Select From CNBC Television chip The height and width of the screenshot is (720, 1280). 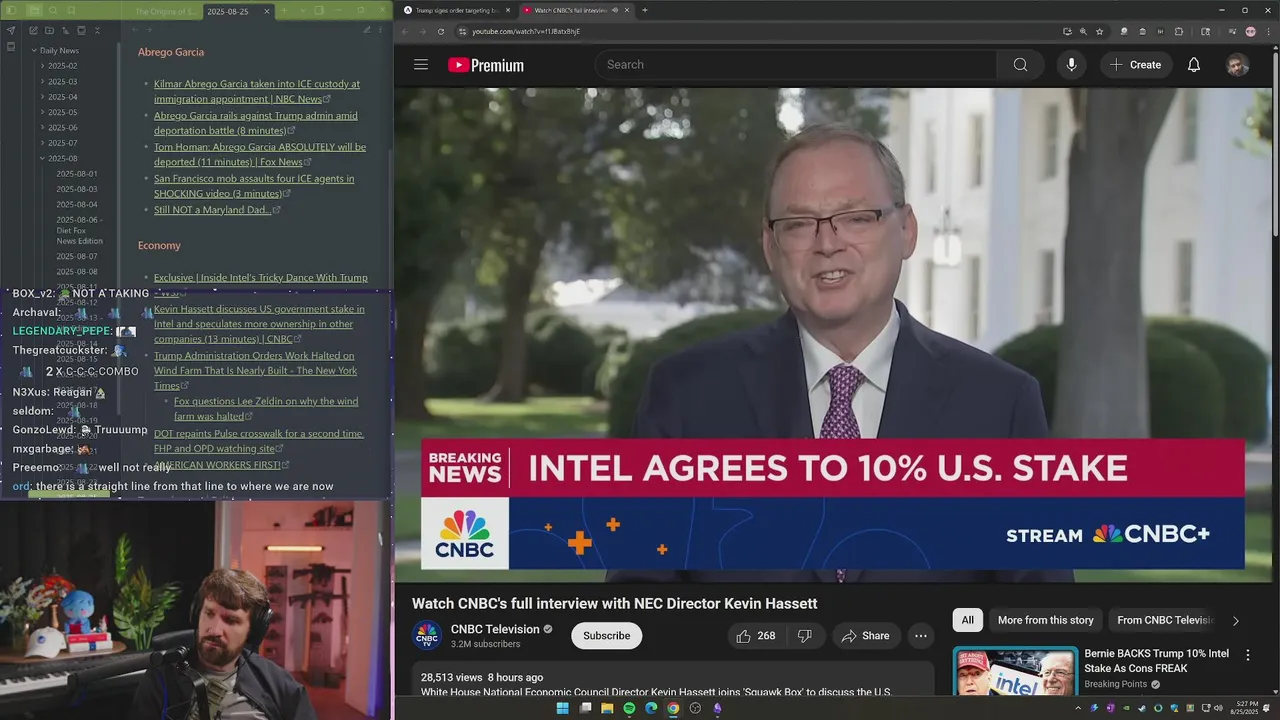[x=1165, y=620]
